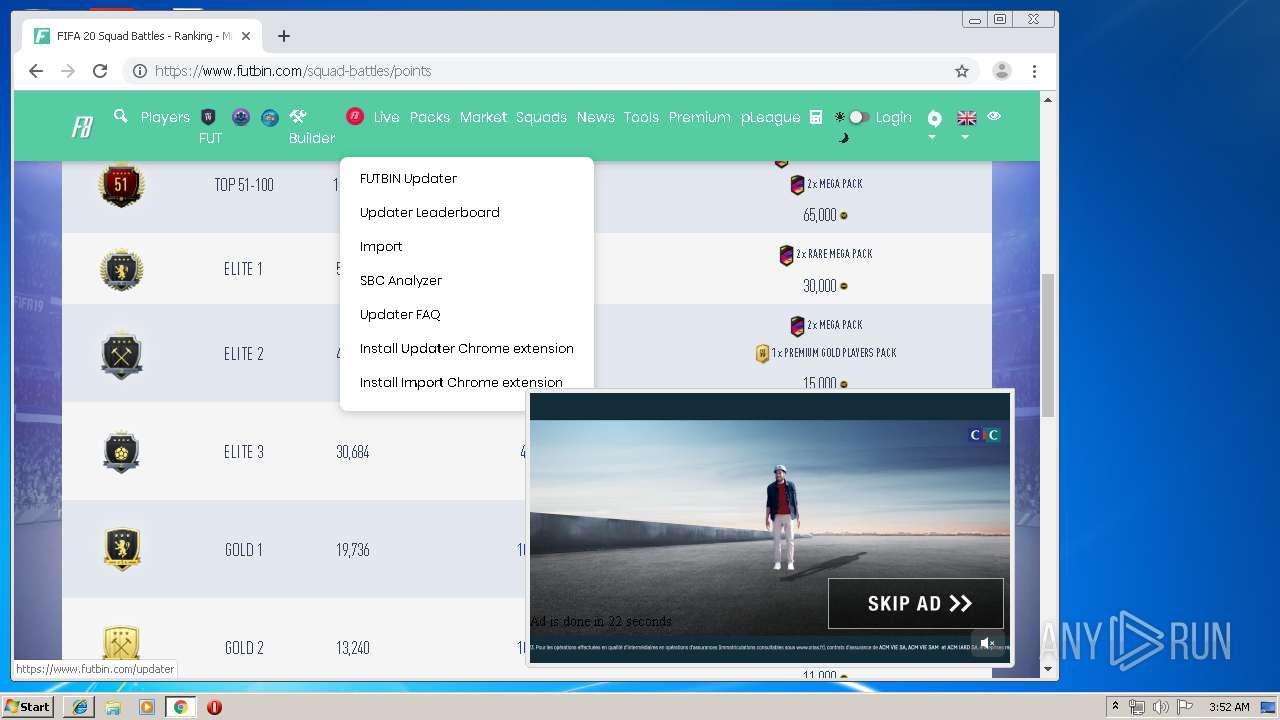Image resolution: width=1280 pixels, height=720 pixels.
Task: Open the taskbar media player icon
Action: pos(147,707)
